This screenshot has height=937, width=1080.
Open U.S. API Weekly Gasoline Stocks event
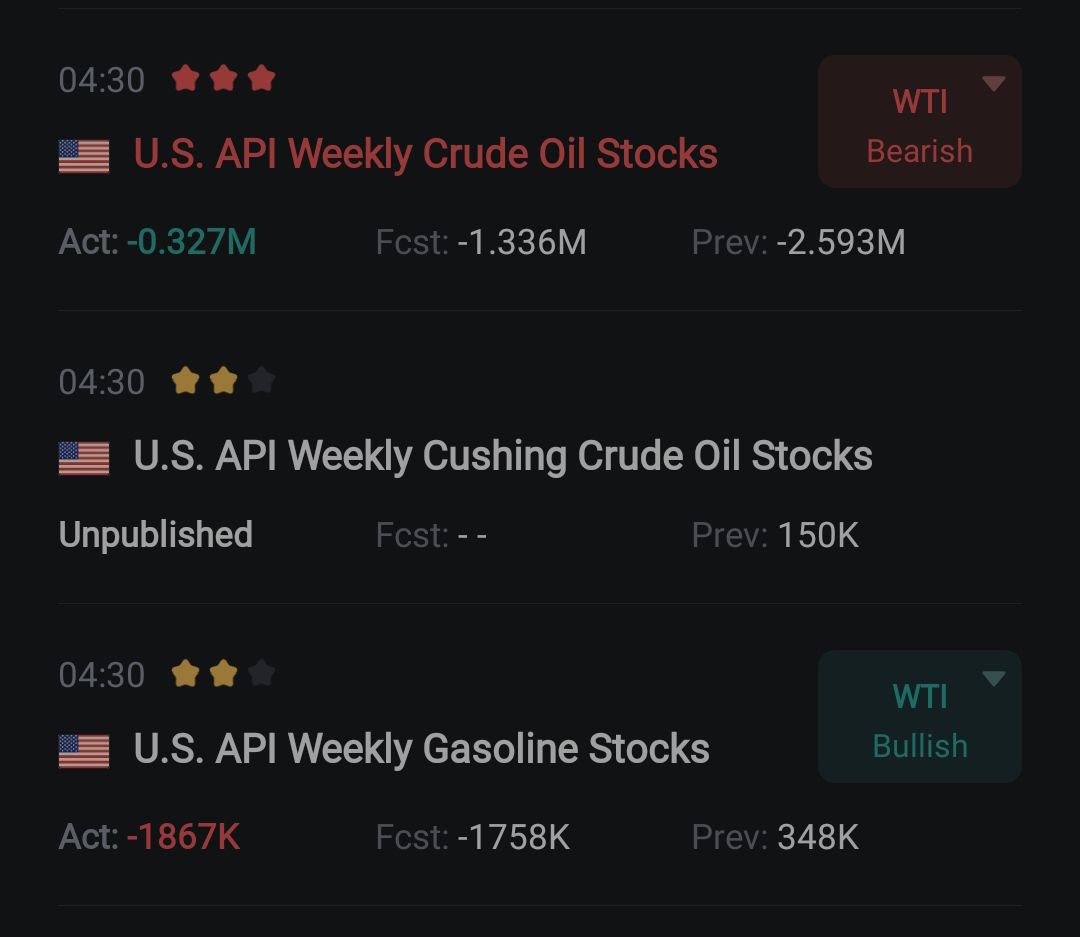point(422,749)
